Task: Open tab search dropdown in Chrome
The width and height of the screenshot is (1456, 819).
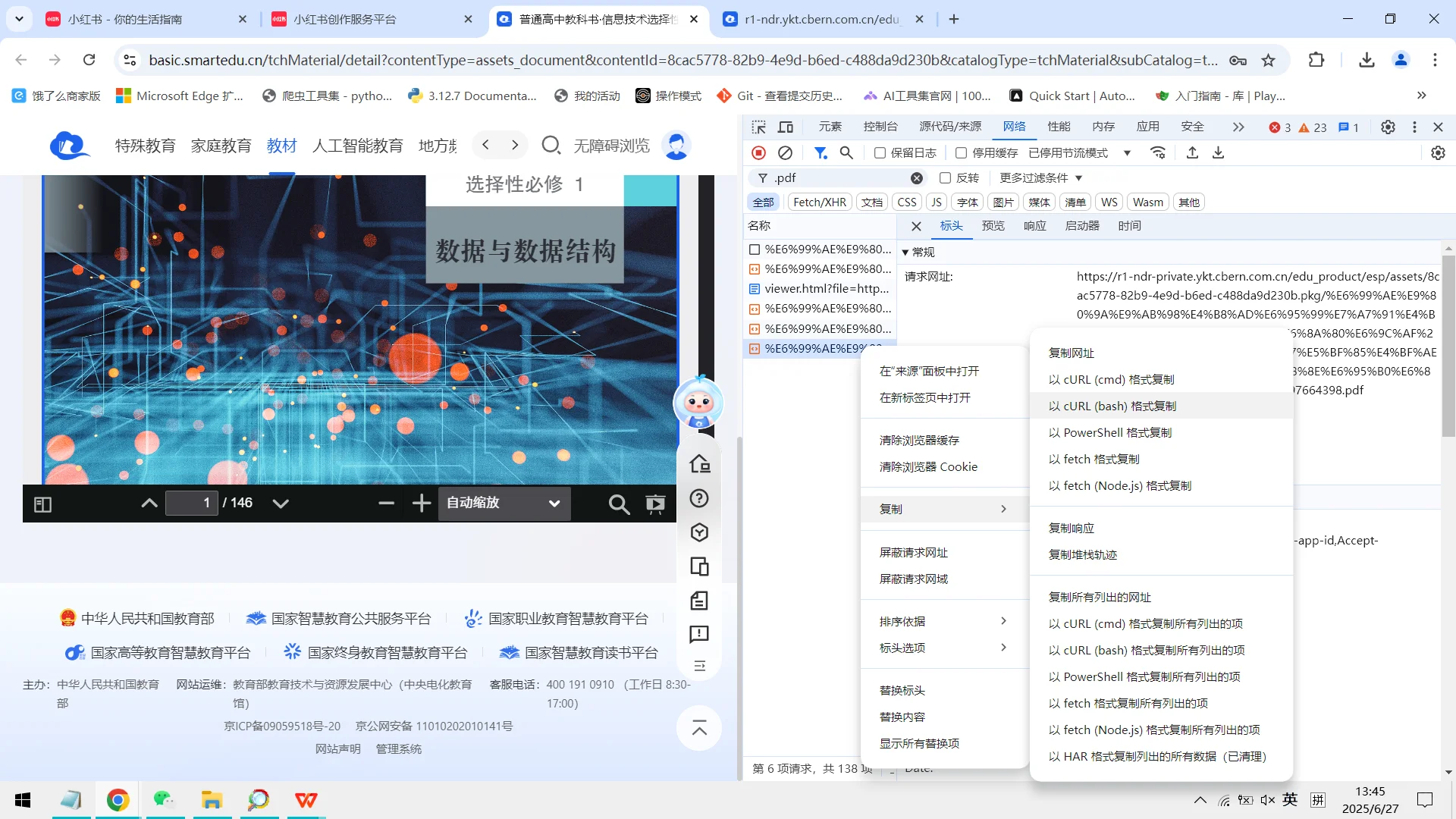Action: click(x=19, y=19)
